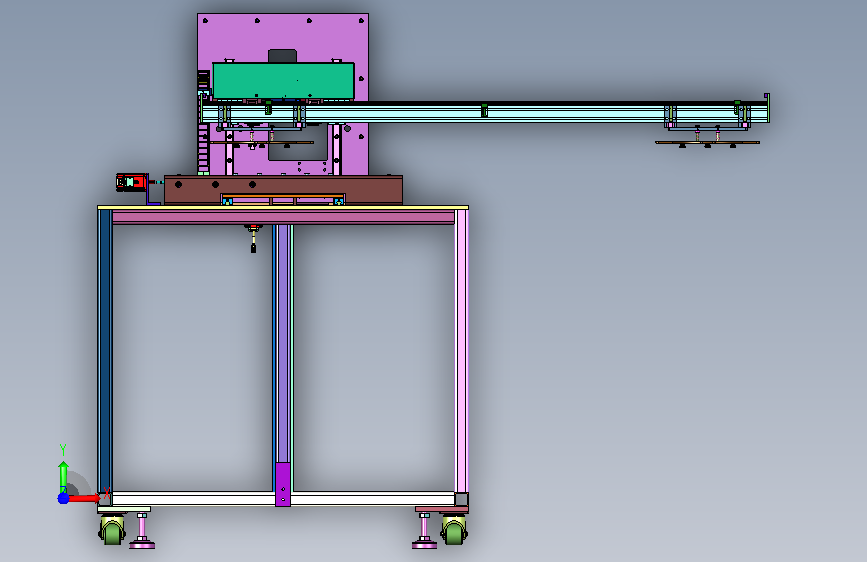The width and height of the screenshot is (867, 562).
Task: Select the left pink leveling foot
Action: 142,531
